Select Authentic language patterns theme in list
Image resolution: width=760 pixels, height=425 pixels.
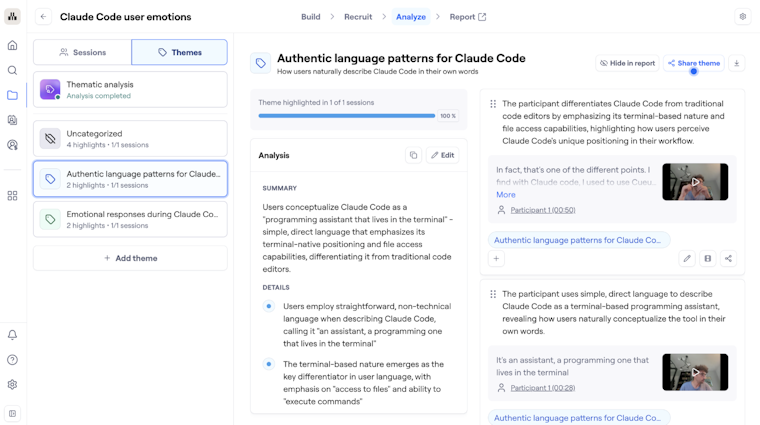click(x=130, y=179)
